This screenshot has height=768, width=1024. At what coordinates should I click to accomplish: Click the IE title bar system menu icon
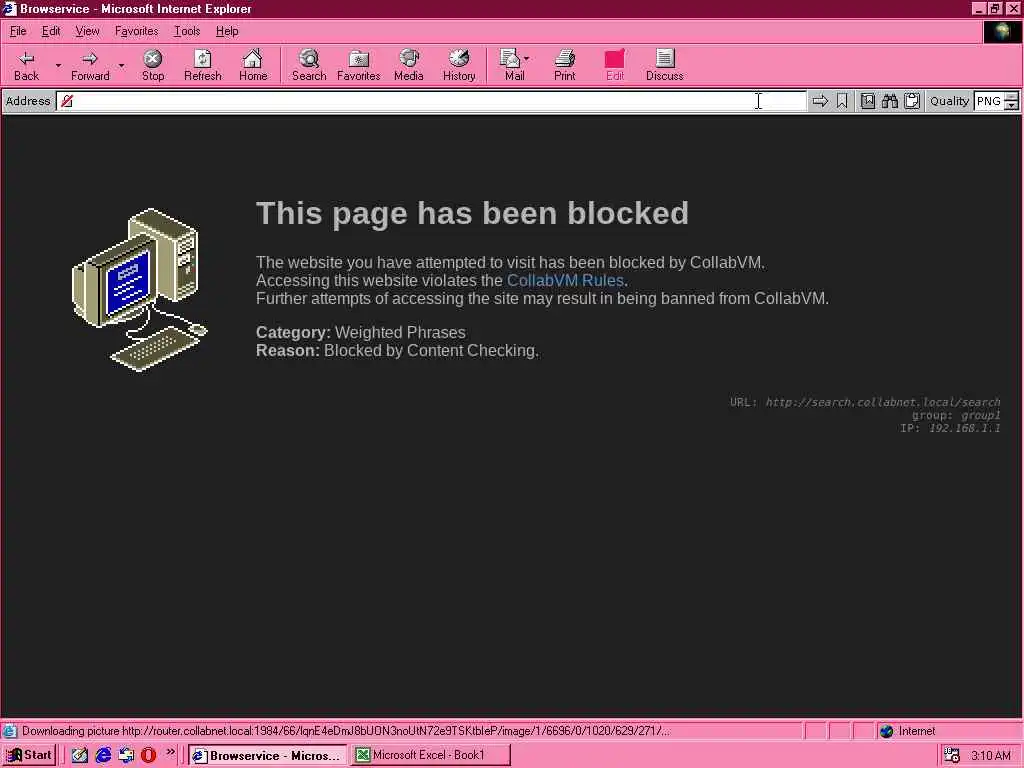[x=9, y=8]
